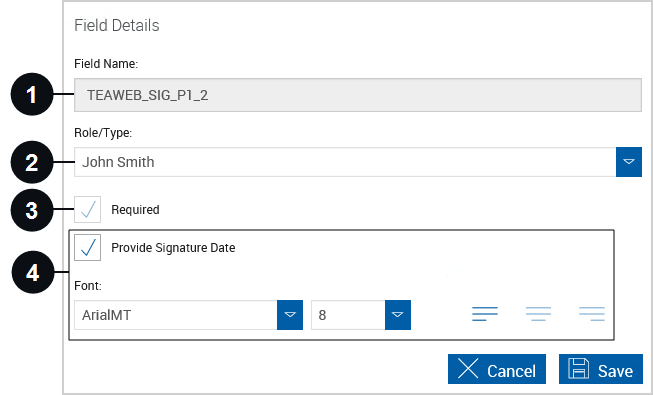Click the floppy disk Save icon

point(578,369)
